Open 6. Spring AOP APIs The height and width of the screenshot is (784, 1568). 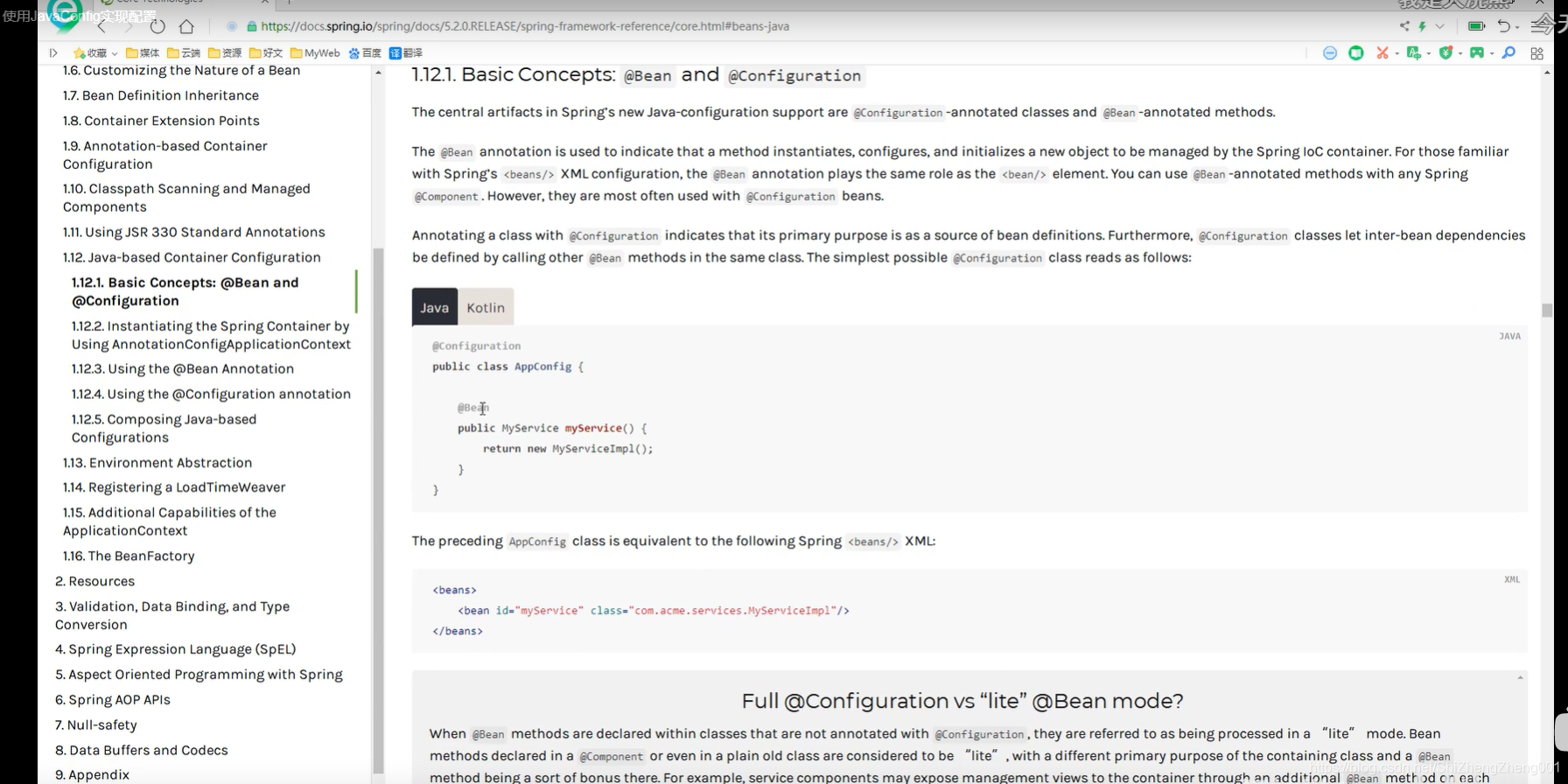113,700
